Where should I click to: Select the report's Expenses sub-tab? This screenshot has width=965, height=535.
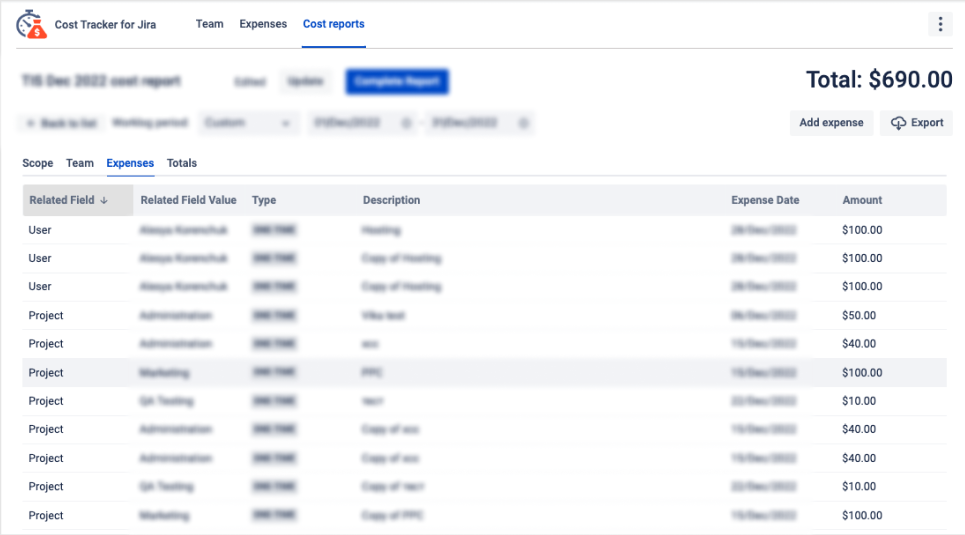(x=130, y=163)
